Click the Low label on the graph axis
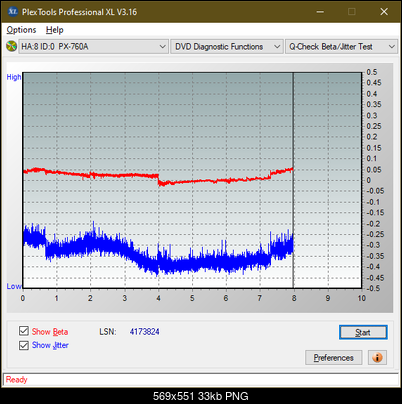The image size is (402, 404). point(14,286)
